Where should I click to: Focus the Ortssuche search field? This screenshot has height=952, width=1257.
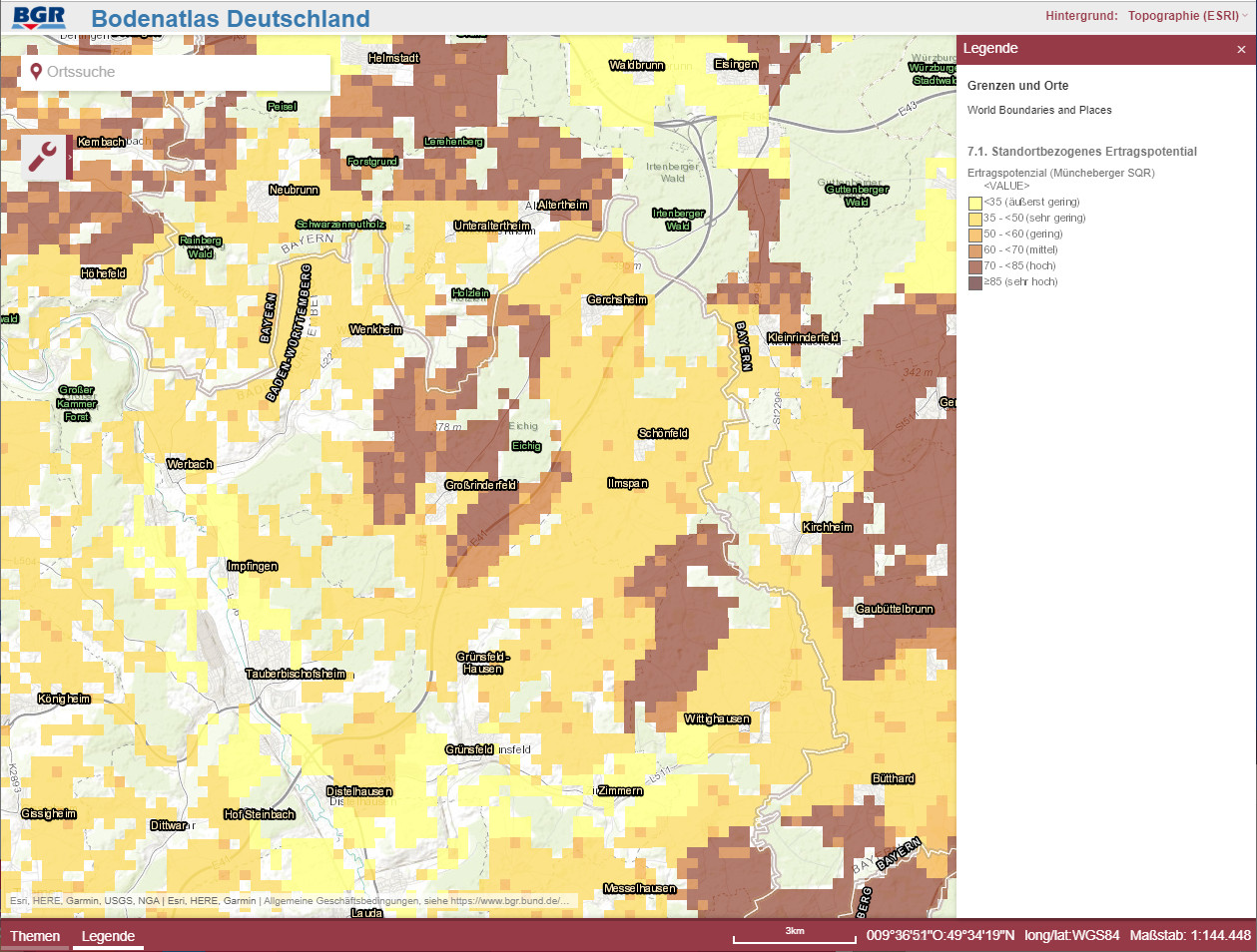(x=176, y=72)
